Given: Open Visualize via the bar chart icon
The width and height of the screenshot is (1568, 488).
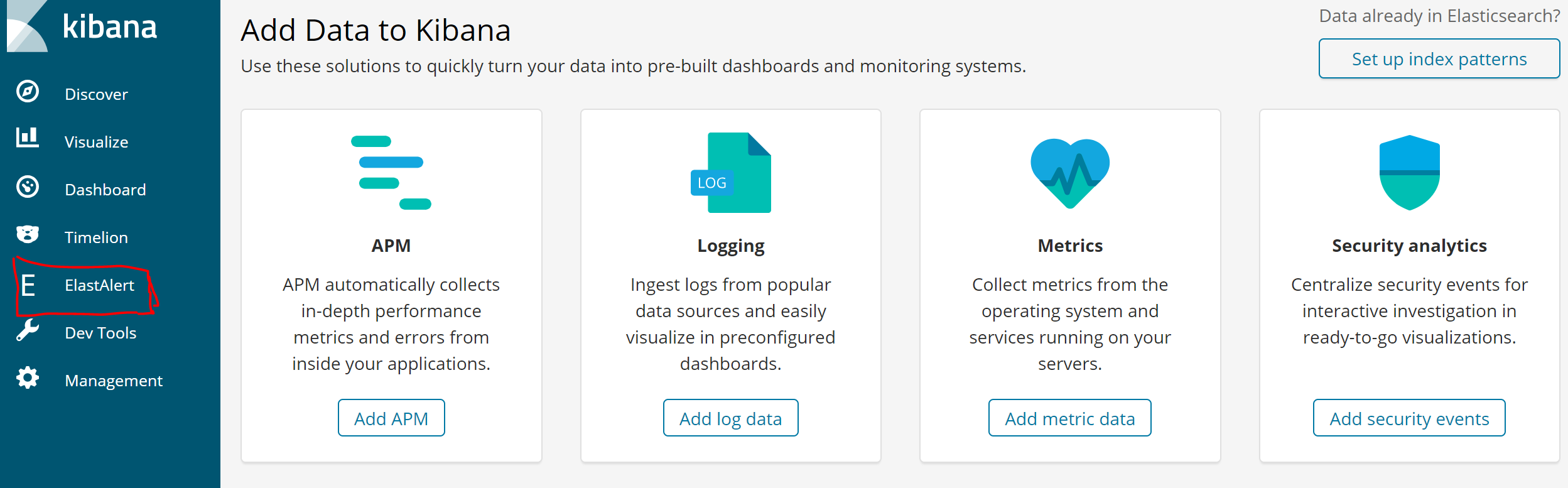Looking at the screenshot, I should pos(26,141).
